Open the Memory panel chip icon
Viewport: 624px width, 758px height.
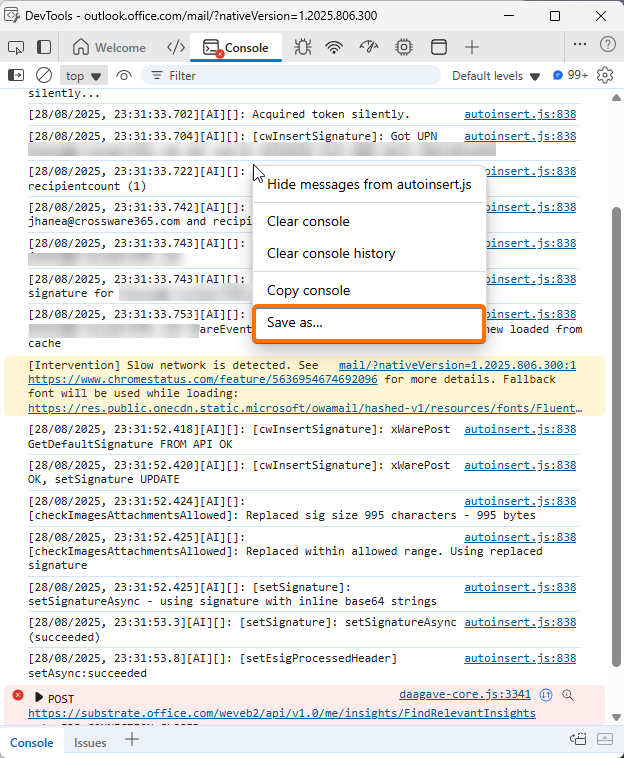coord(404,47)
